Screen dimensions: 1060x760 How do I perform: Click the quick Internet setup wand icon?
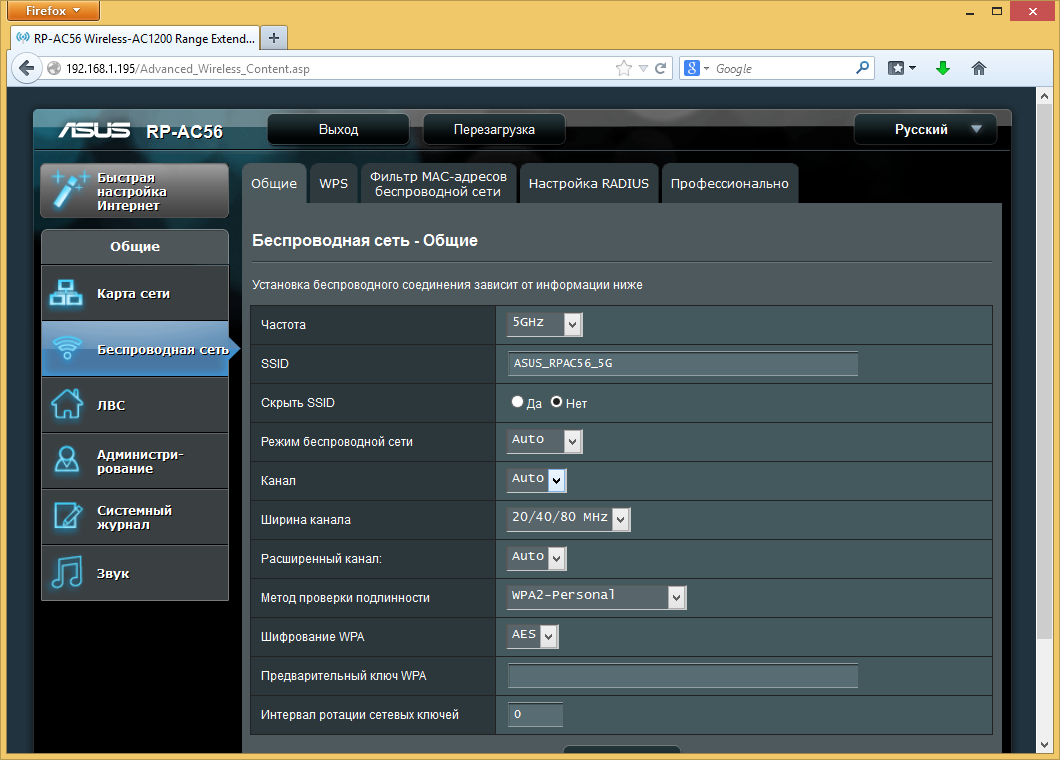[x=68, y=190]
